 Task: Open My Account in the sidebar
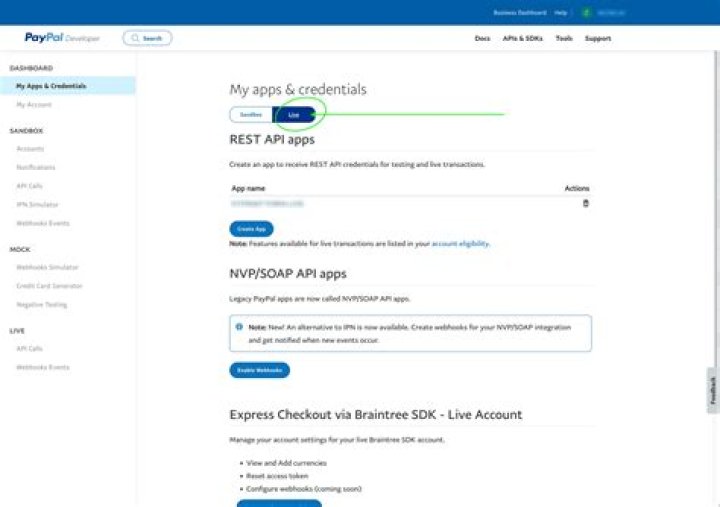click(34, 105)
